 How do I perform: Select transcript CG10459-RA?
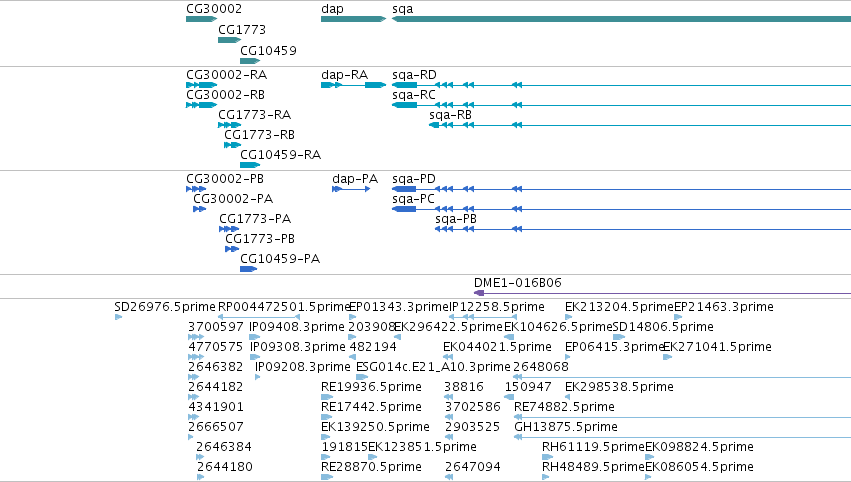click(x=281, y=155)
